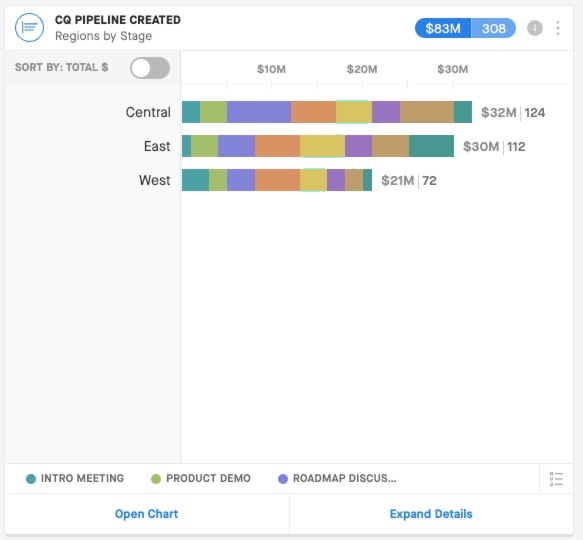Viewport: 583px width, 540px height.
Task: Click Expand Details link
Action: coord(431,514)
